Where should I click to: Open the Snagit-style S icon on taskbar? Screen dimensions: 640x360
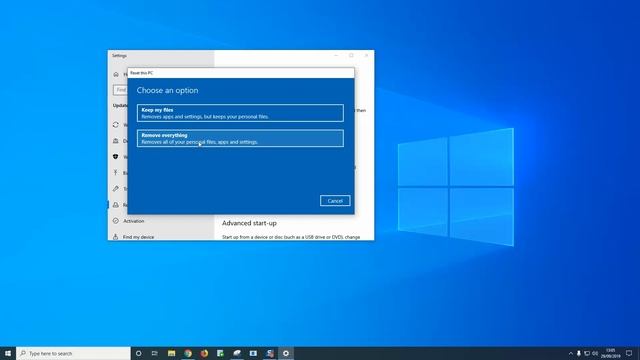[269, 353]
